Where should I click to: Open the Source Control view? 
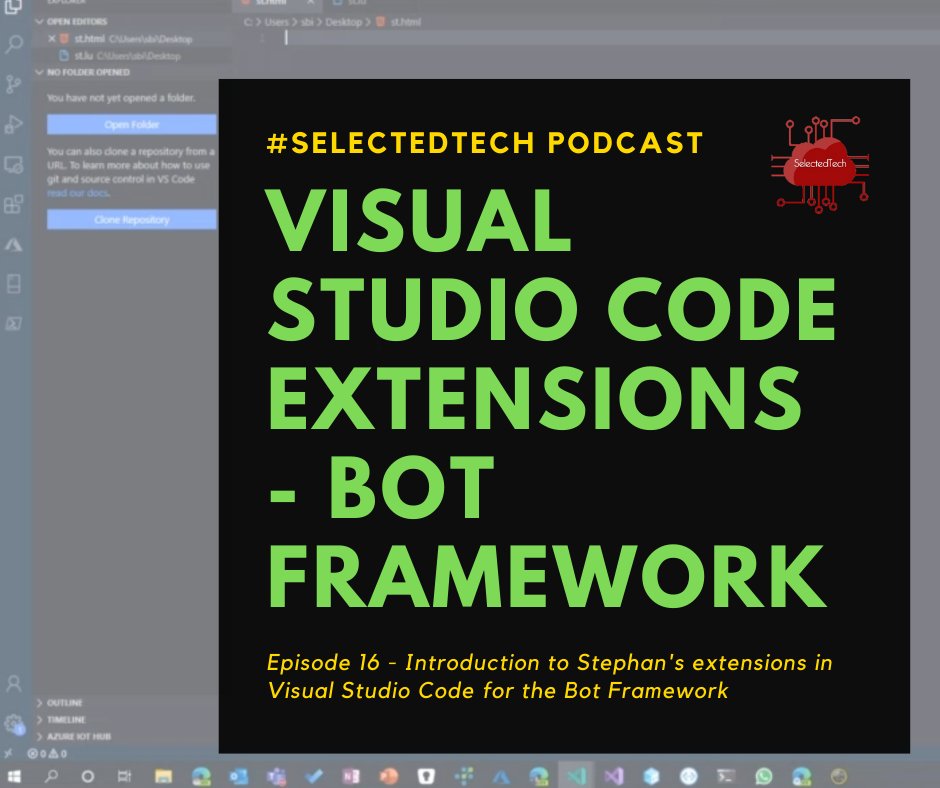point(13,84)
